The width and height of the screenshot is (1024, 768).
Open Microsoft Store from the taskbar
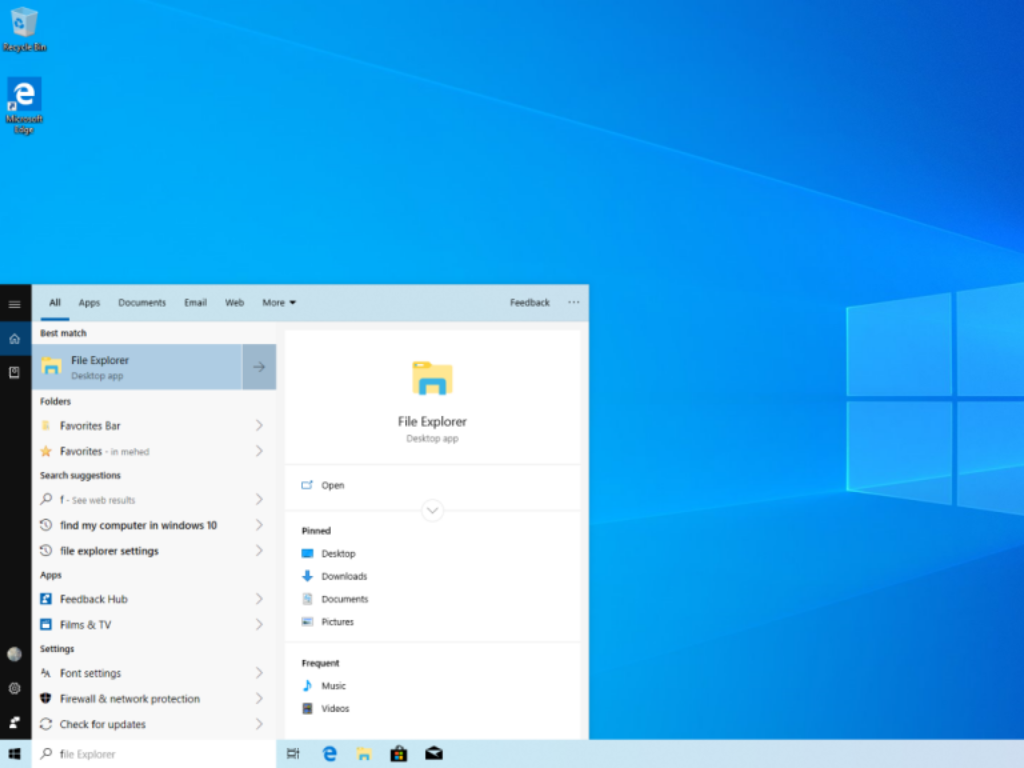(x=398, y=754)
